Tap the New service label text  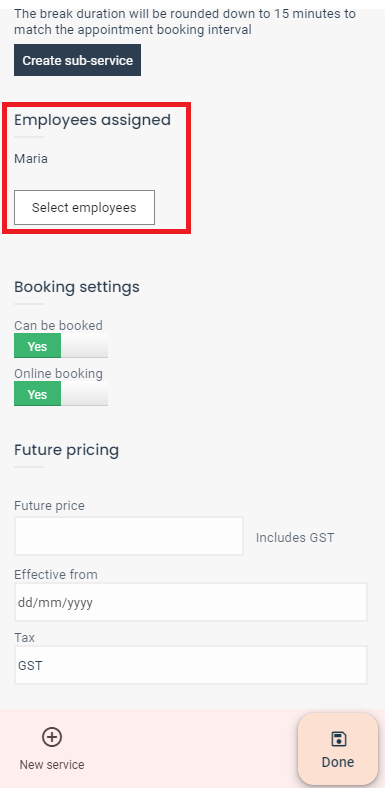52,765
